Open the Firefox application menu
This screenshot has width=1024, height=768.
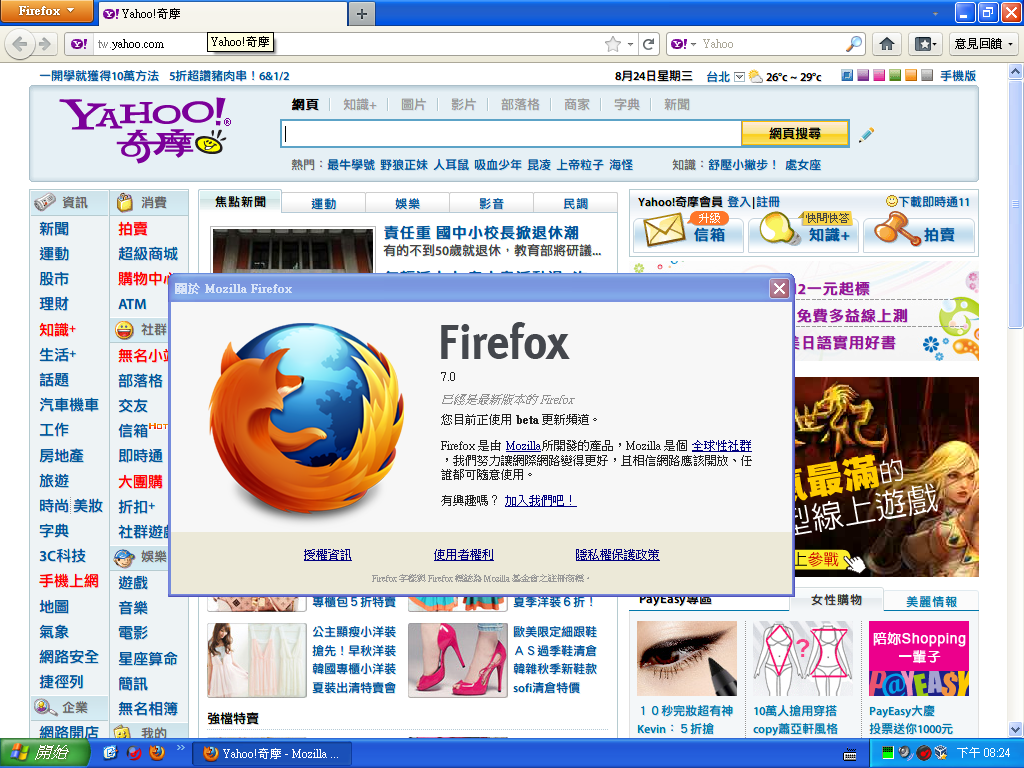[46, 11]
